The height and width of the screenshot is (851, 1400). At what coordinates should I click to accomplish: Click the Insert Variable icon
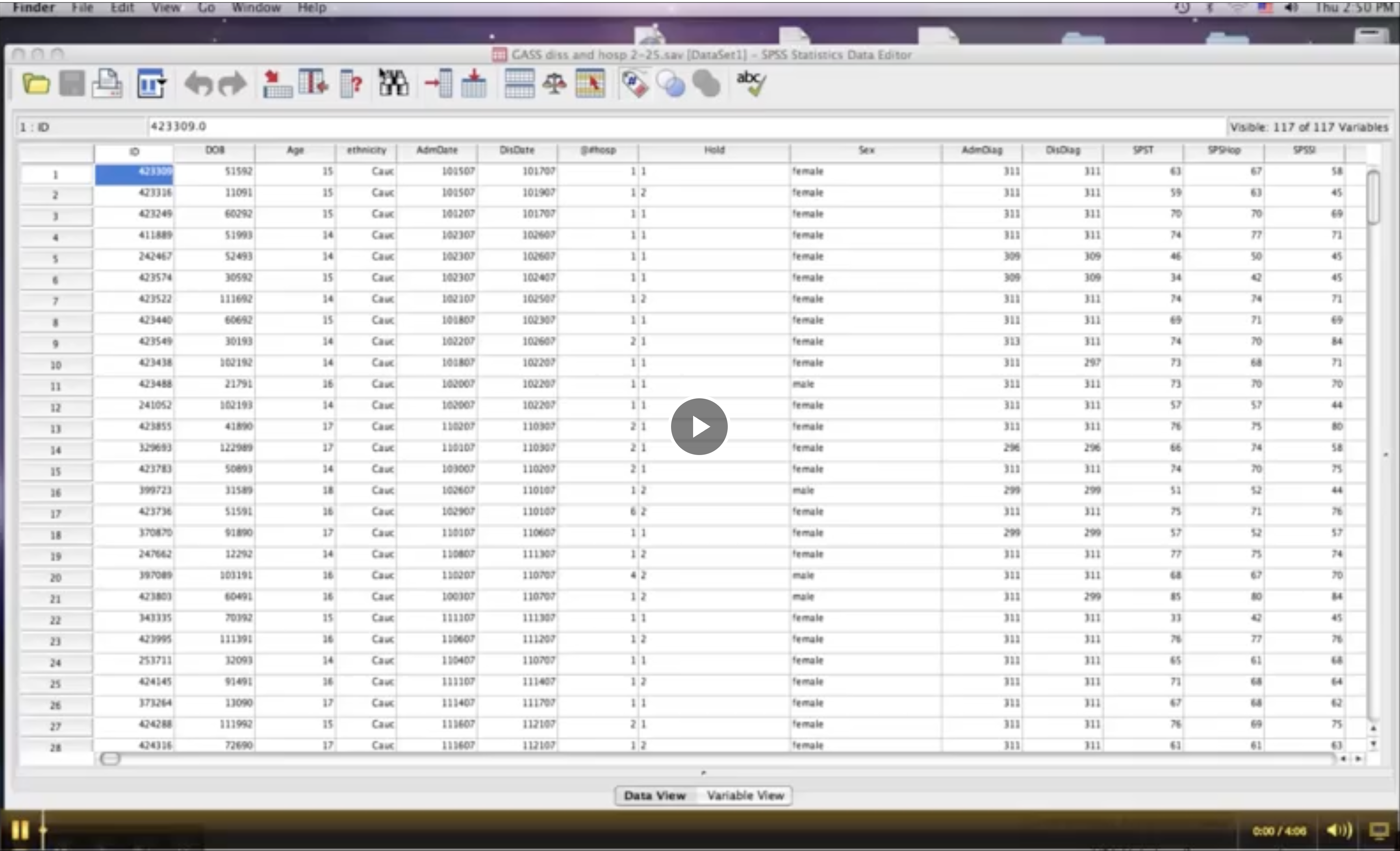tap(473, 84)
